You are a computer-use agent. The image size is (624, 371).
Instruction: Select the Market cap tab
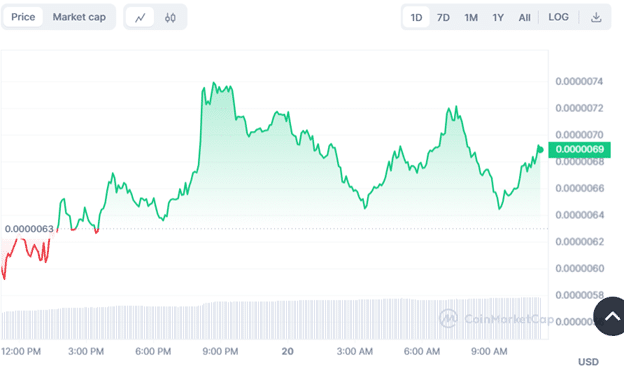click(79, 17)
